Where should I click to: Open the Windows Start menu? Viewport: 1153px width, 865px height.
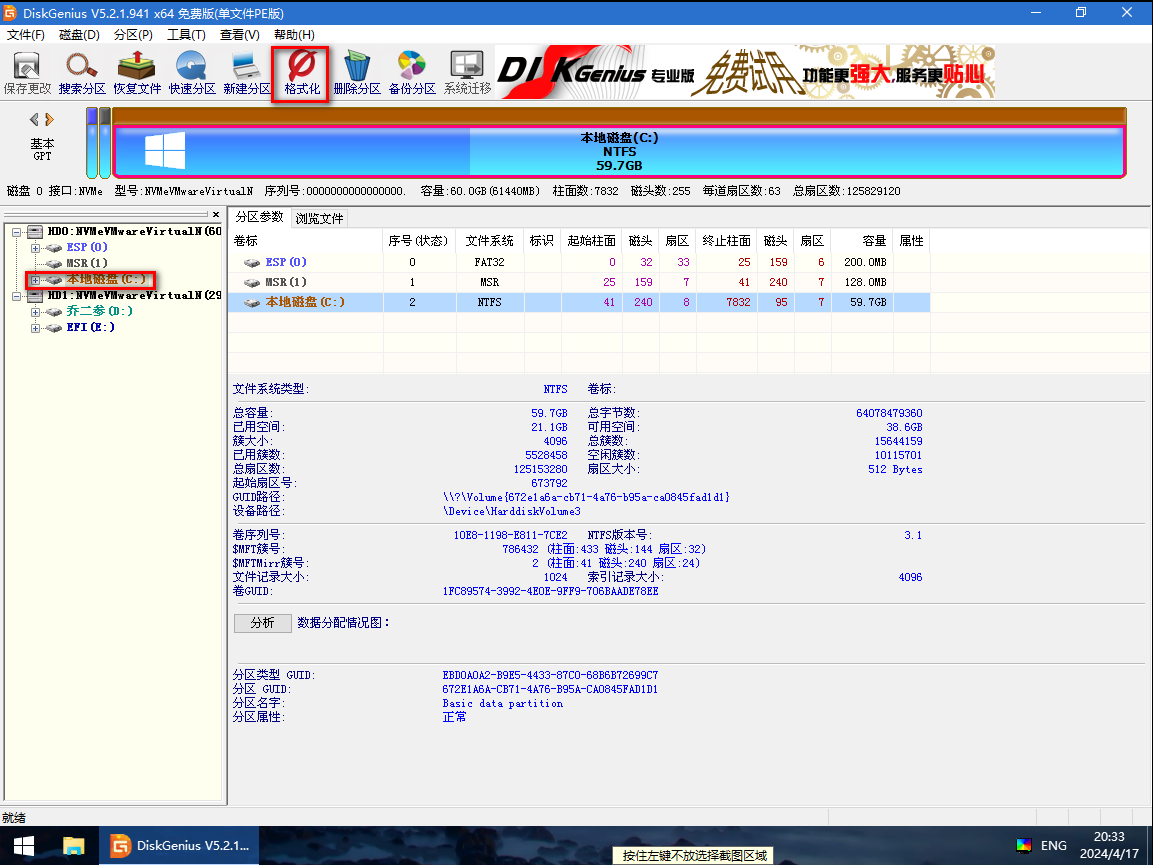(x=24, y=846)
